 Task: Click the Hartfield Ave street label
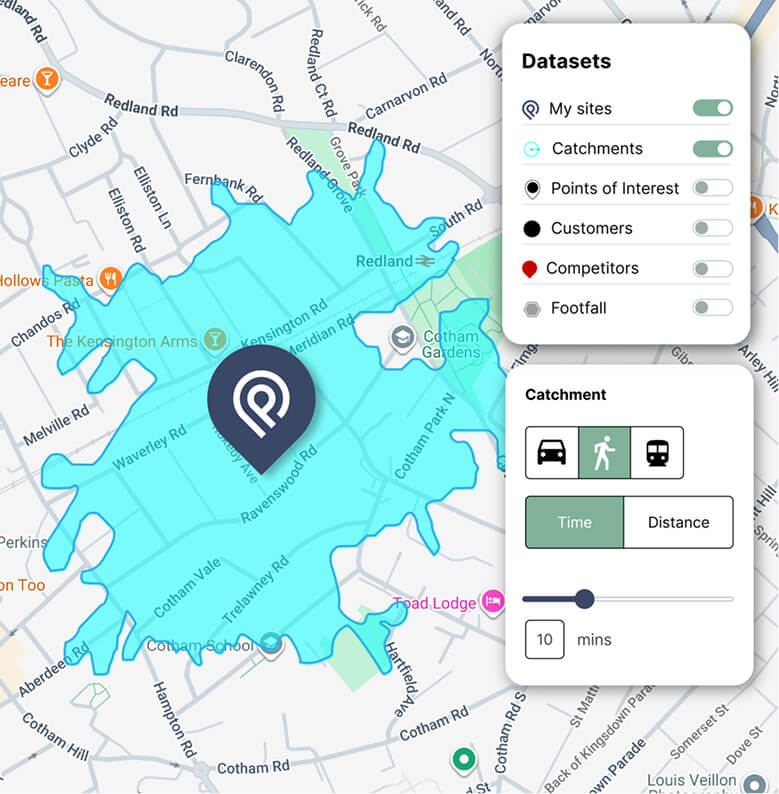coord(401,679)
